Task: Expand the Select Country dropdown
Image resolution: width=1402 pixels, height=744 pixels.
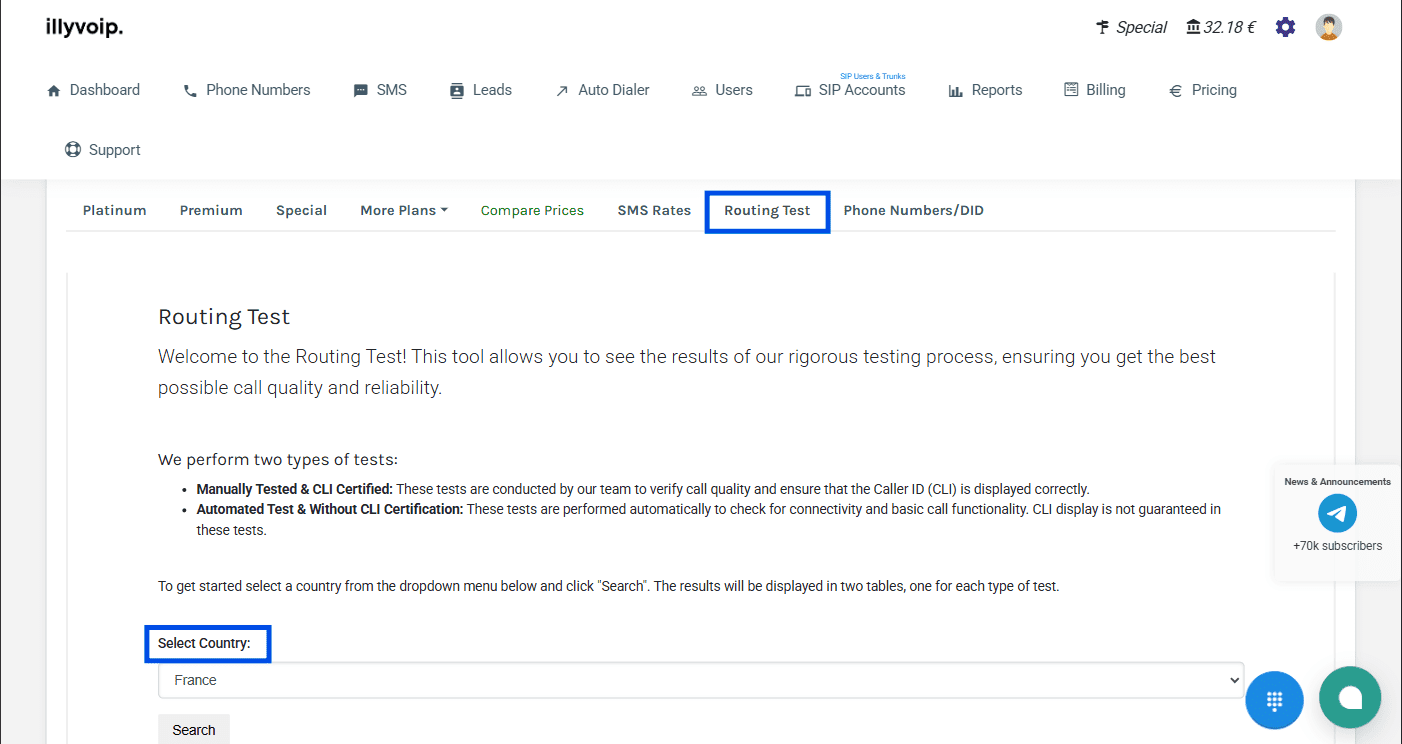Action: click(700, 680)
